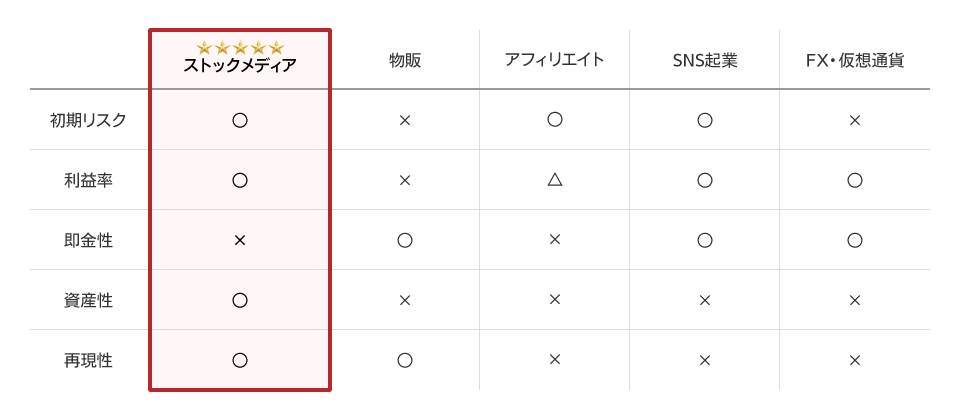Click the five gold stars rating
The height and width of the screenshot is (420, 960).
pos(240,47)
